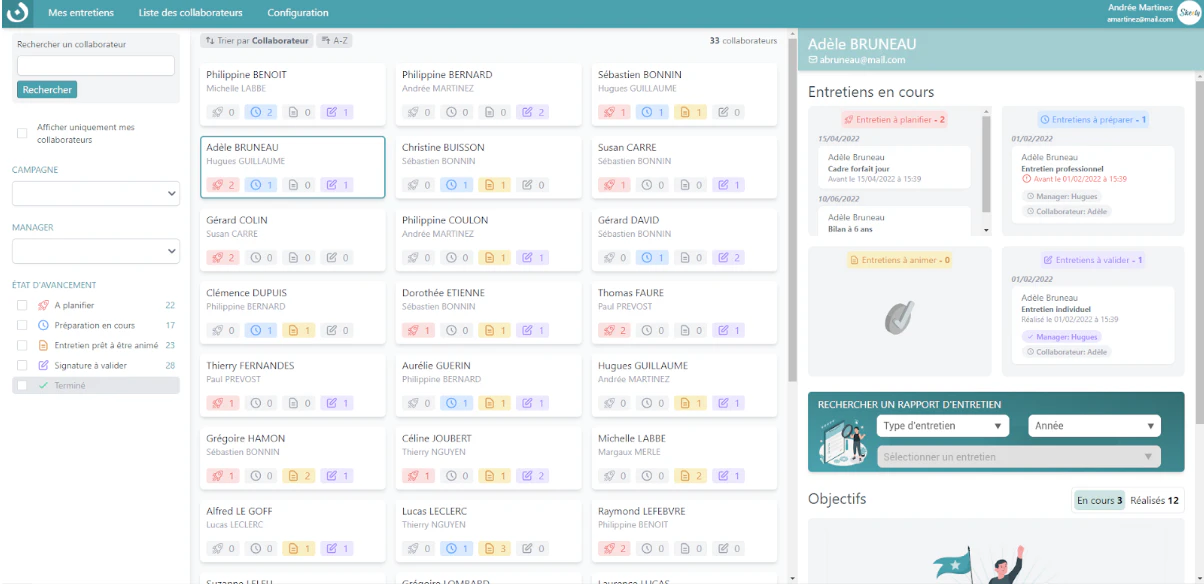Click collaborator list vertical scrollbar
Screen dimensions: 1204x584
(792, 210)
